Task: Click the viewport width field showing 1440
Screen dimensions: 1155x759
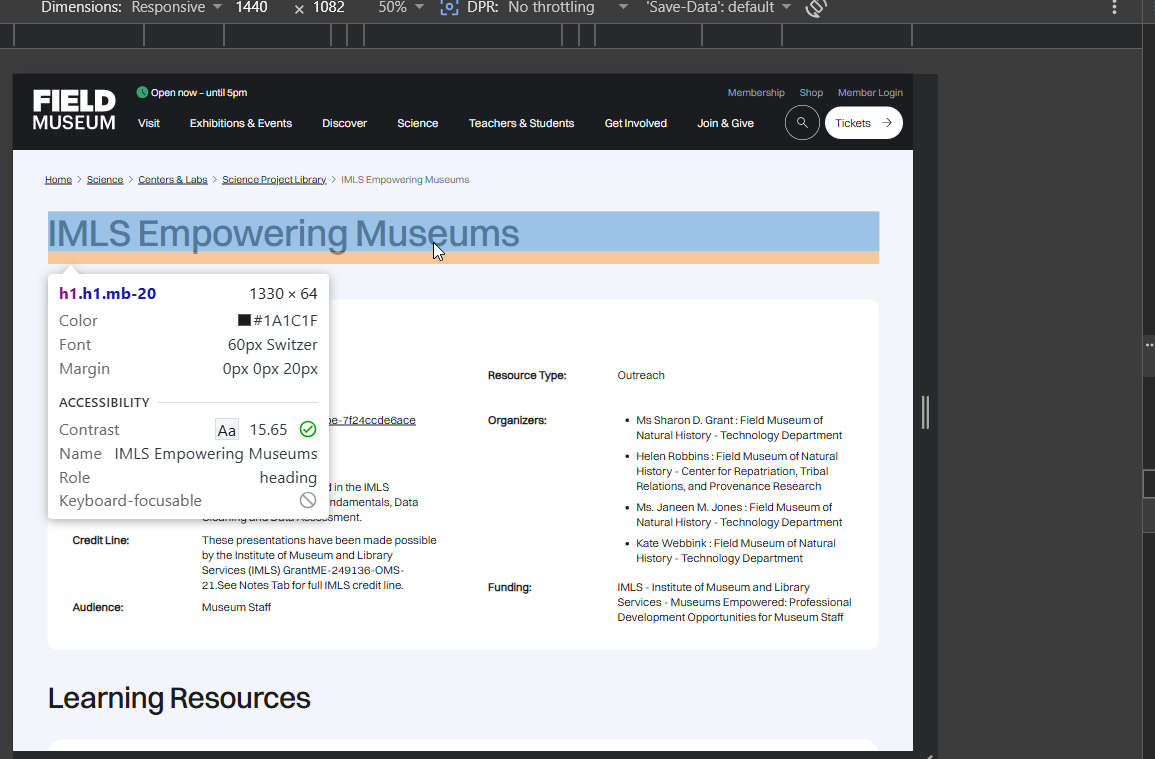Action: 251,8
